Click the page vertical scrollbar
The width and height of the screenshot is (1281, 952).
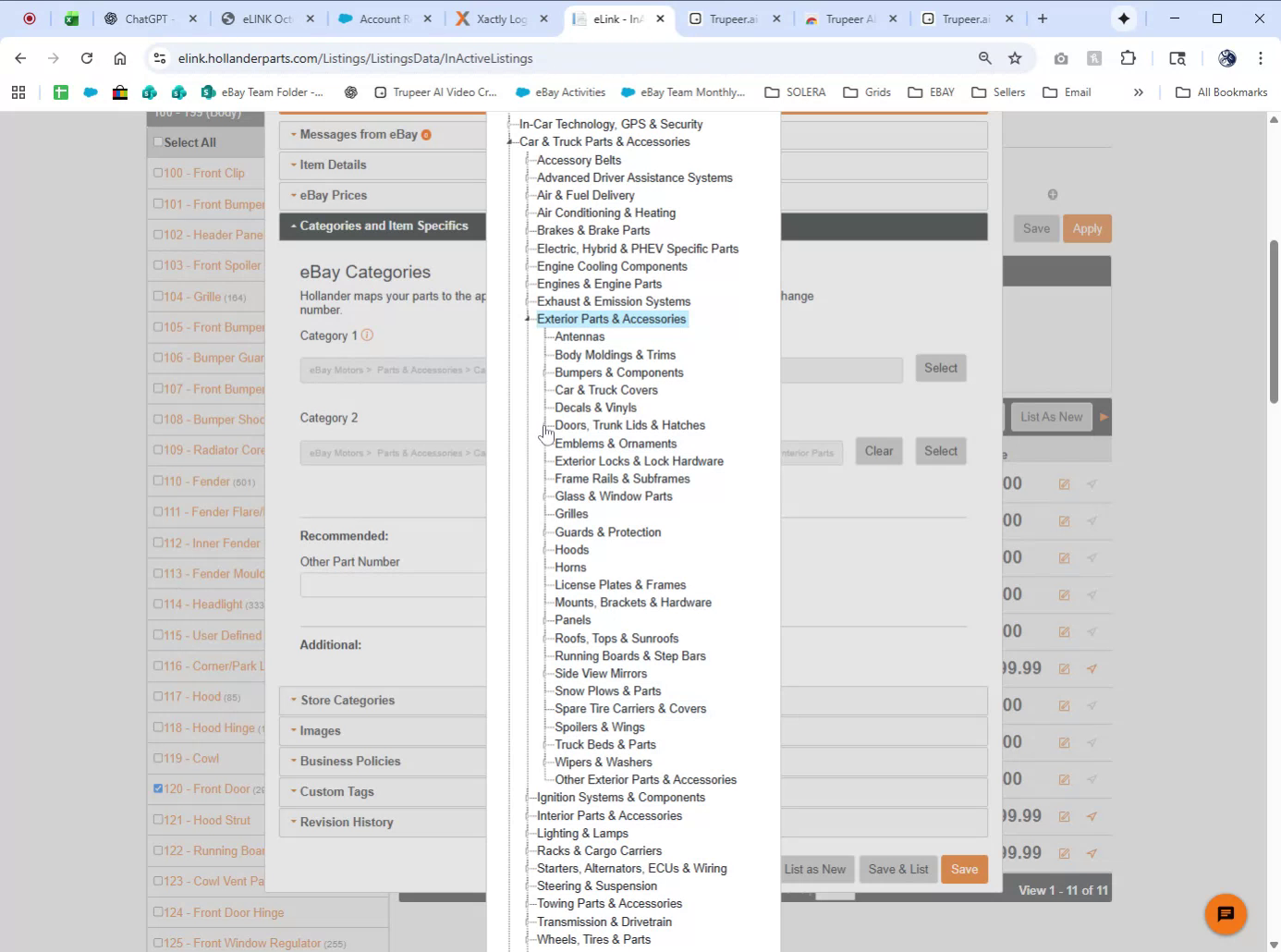pyautogui.click(x=1274, y=321)
